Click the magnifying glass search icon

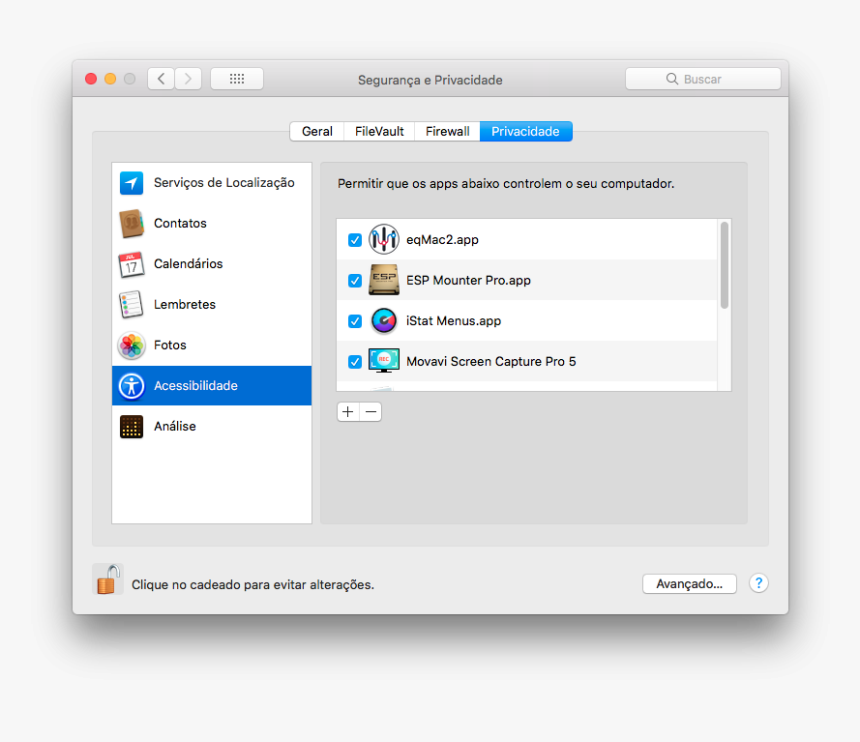pyautogui.click(x=672, y=79)
